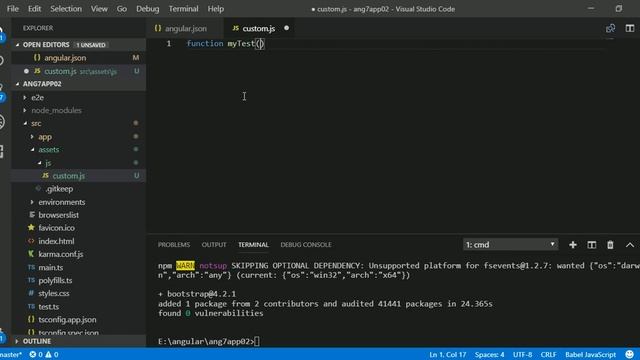Open karma.conf.js file
This screenshot has width=640, height=360.
pos(78,254)
